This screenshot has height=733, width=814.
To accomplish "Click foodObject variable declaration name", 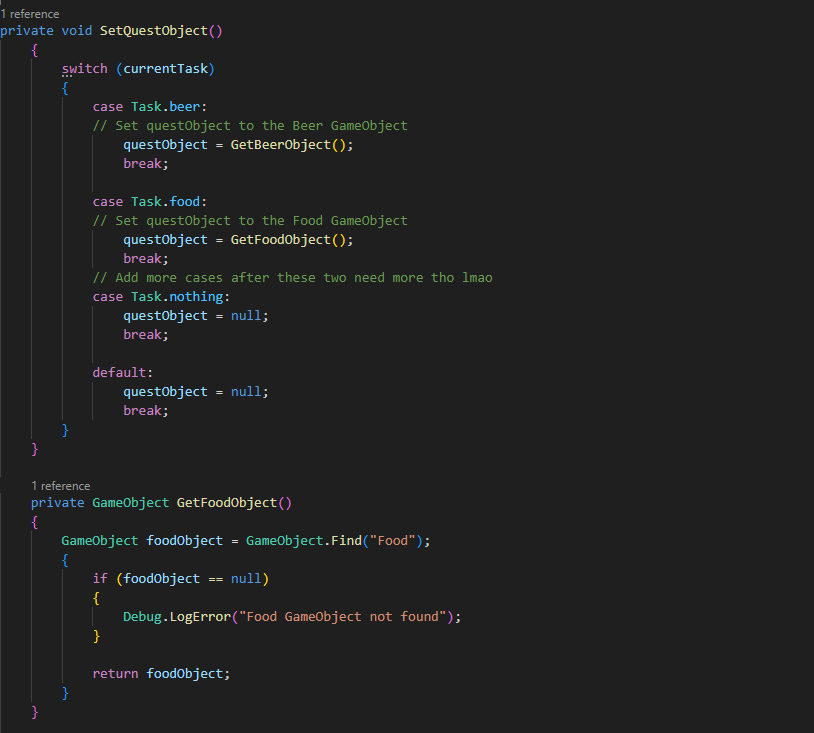I will point(184,540).
